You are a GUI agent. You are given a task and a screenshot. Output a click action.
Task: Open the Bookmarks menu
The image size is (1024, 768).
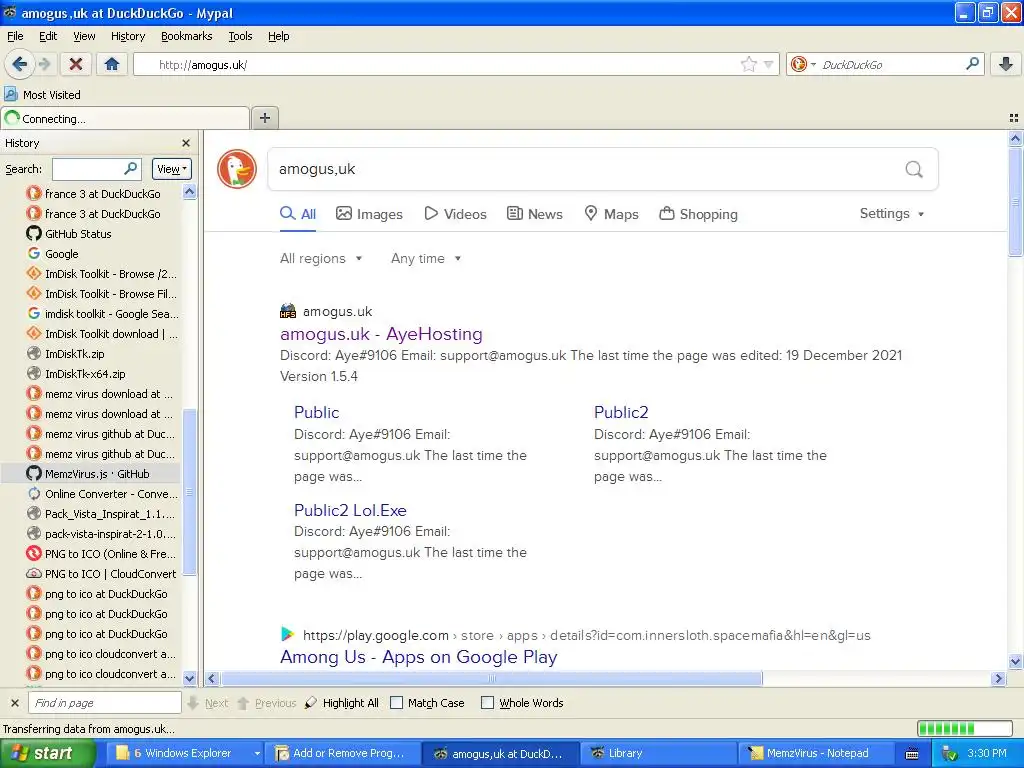click(x=187, y=36)
